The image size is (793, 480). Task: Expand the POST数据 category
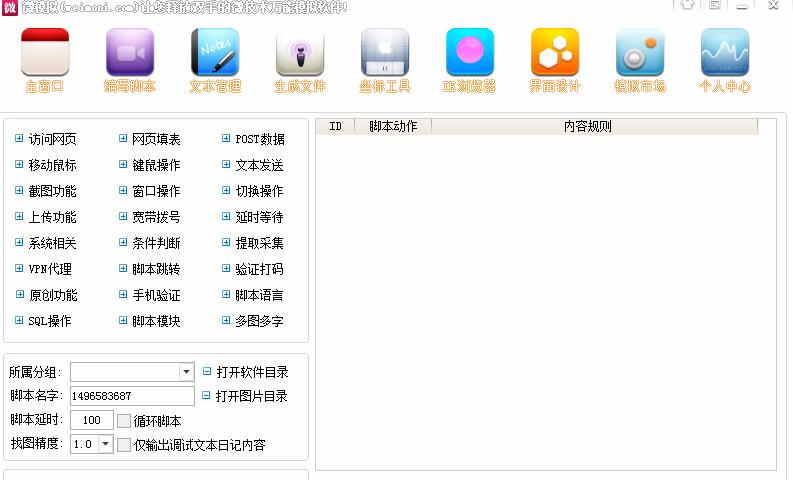tap(226, 138)
